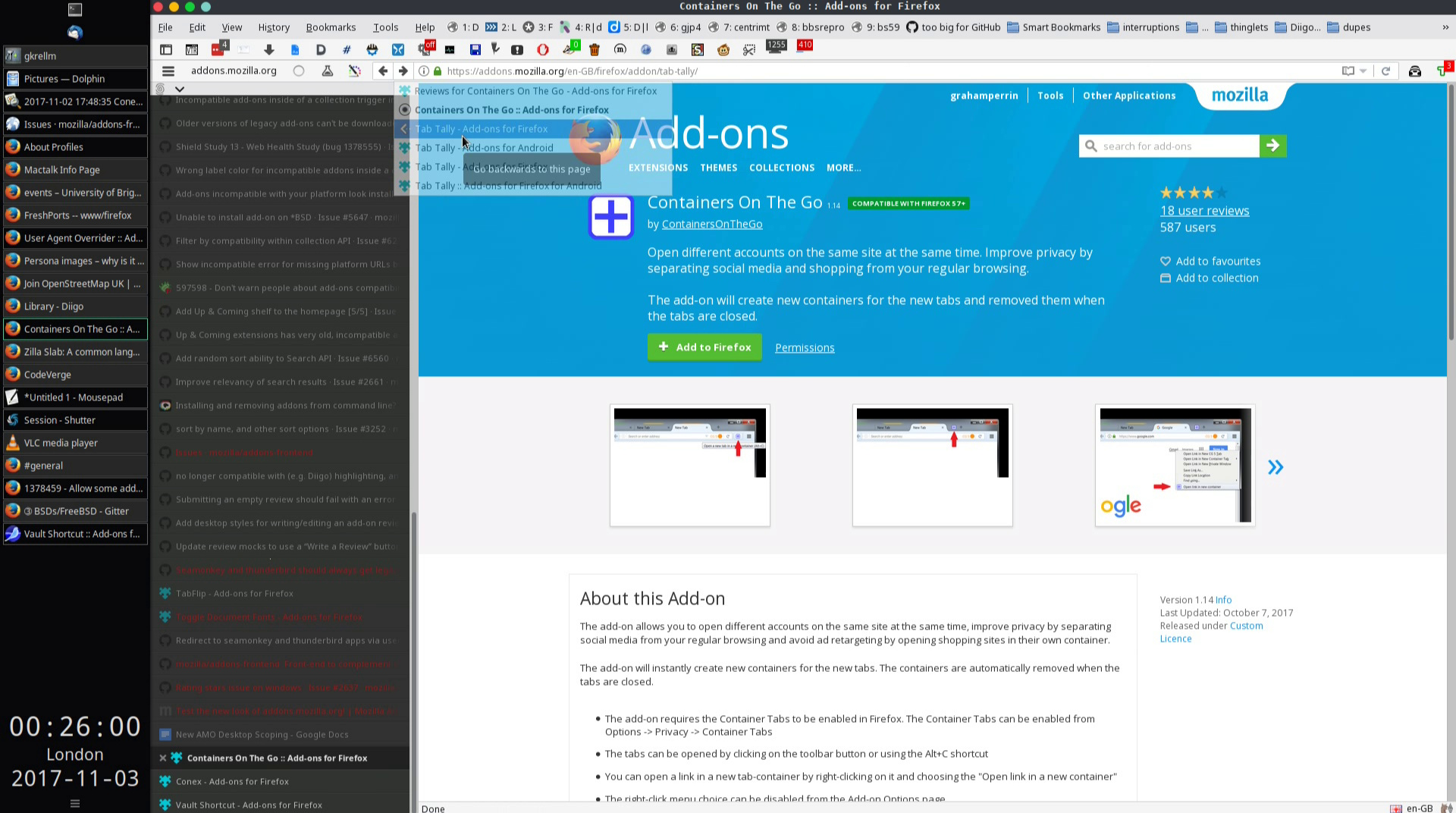Viewport: 1456px width, 813px height.
Task: Go back using the left arrow button
Action: click(x=383, y=71)
